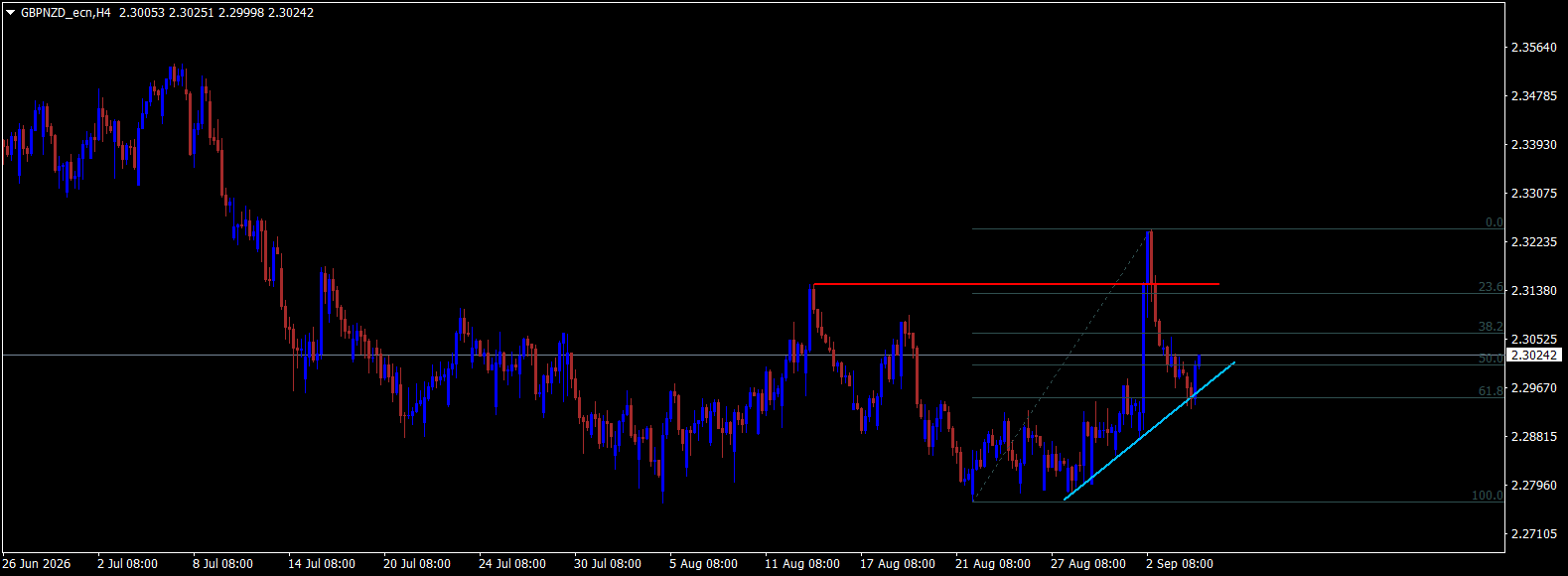This screenshot has width=1568, height=576.
Task: Click the 2 Sep 08:00 time label
Action: coord(1180,564)
